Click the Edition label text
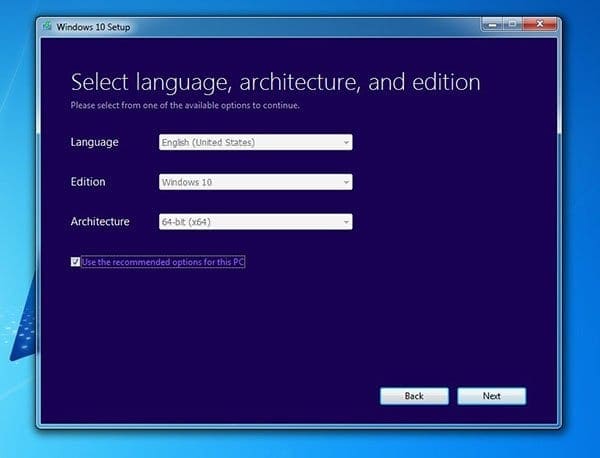This screenshot has height=458, width=600. 88,182
